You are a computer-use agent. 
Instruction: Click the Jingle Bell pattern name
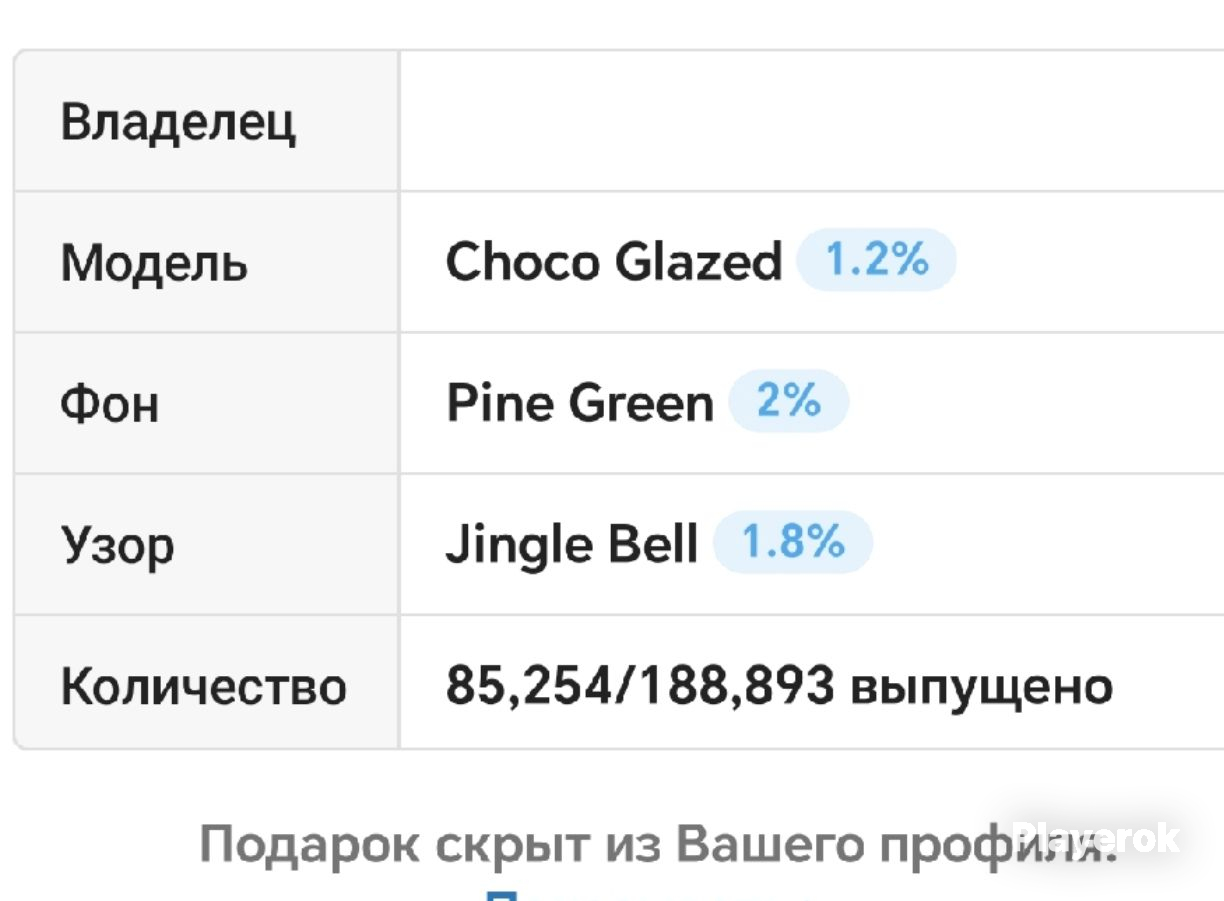(571, 545)
